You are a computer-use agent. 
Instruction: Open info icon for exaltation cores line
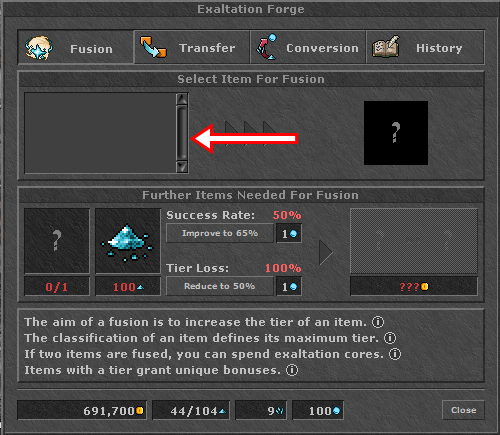point(395,354)
